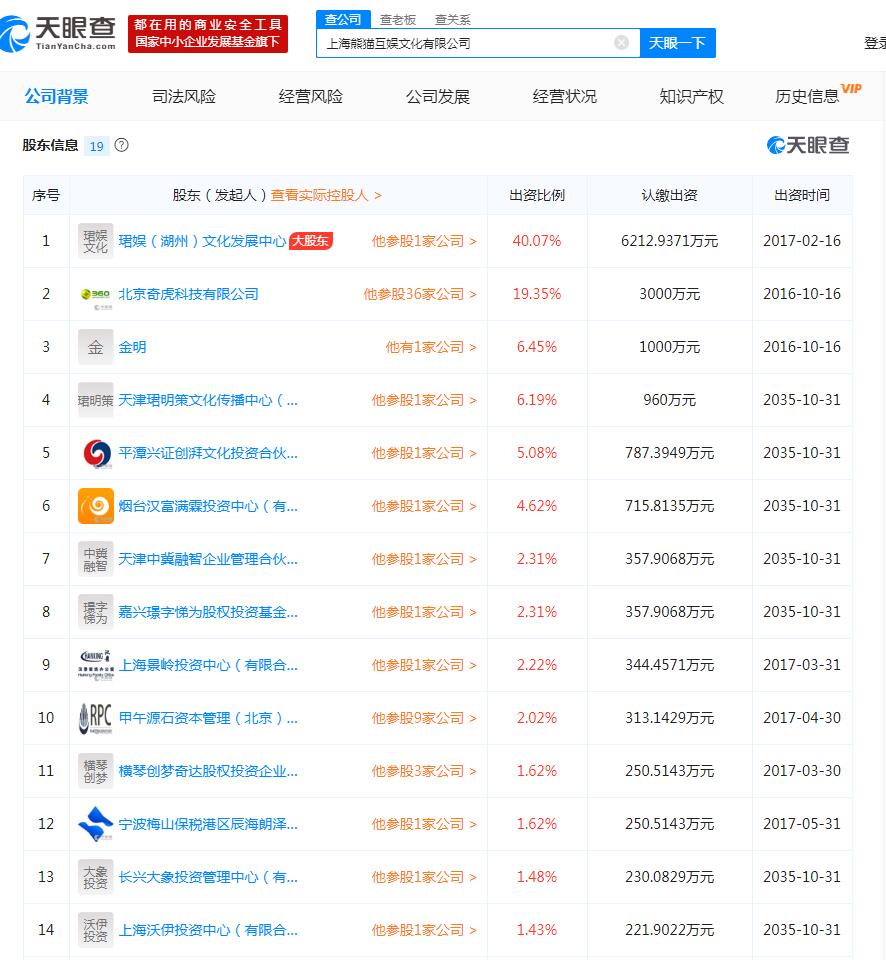Click the orange 烟台汉富满霖 logo

point(96,506)
